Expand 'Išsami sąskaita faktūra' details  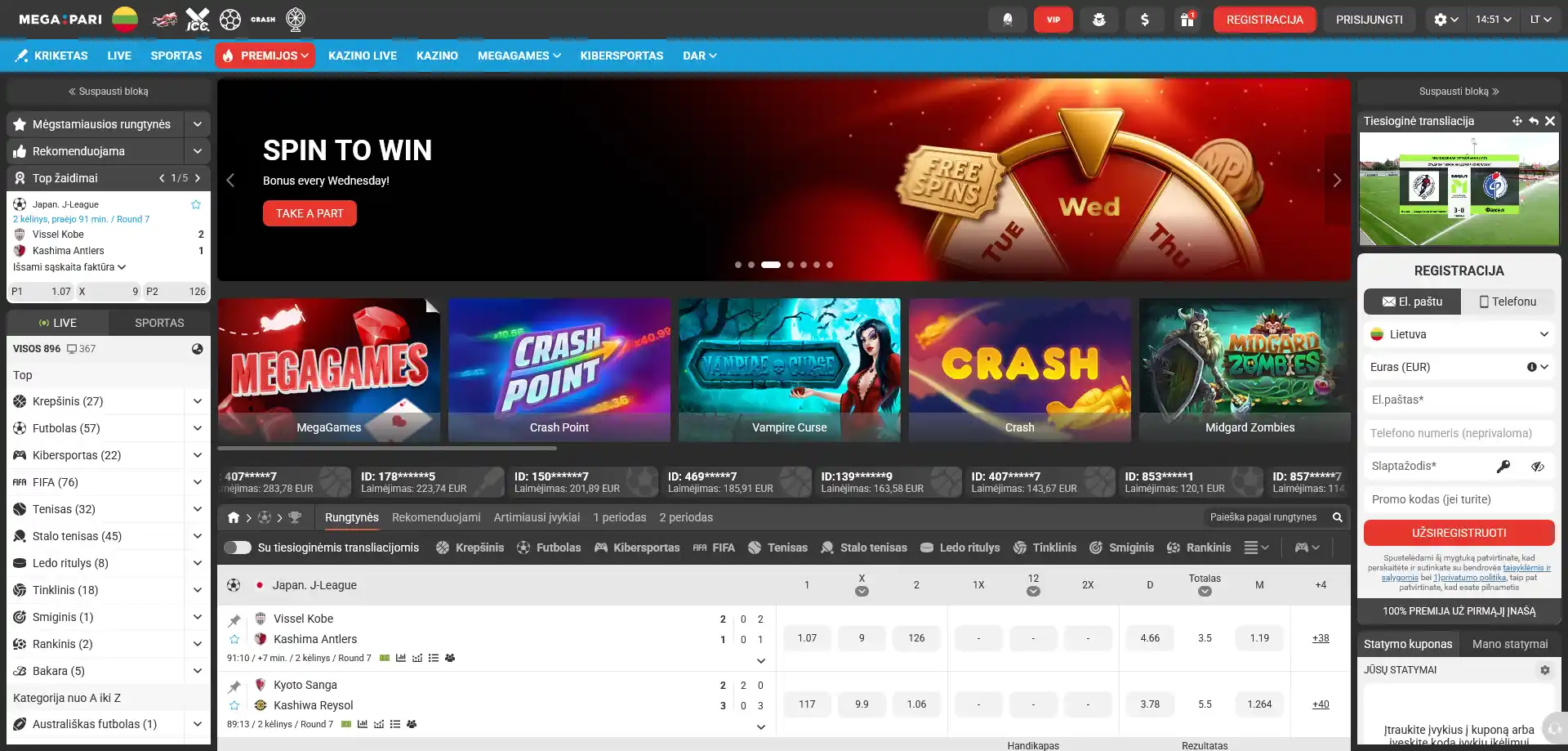(69, 267)
